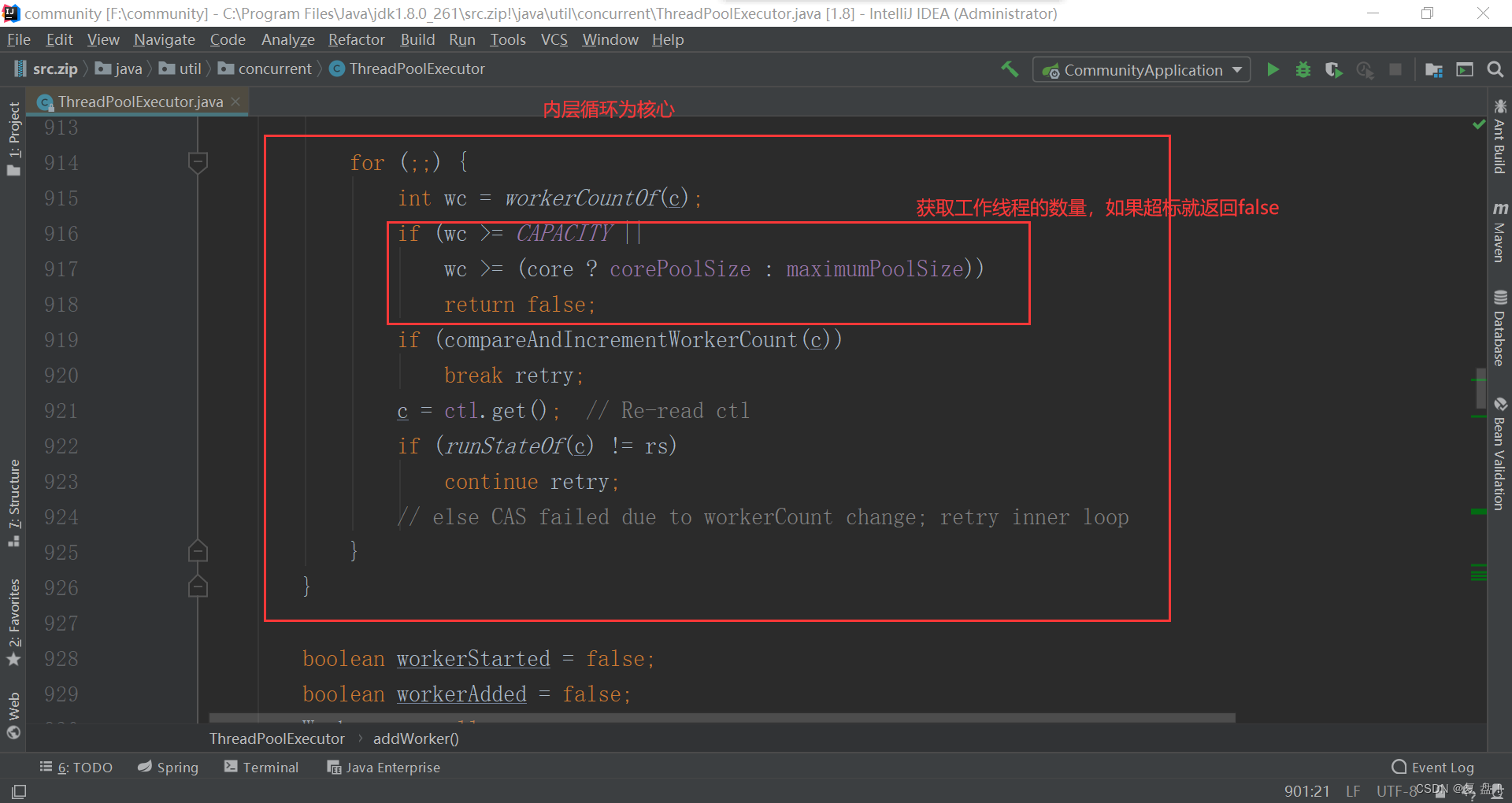Open the Code menu
The image size is (1512, 803).
point(228,39)
